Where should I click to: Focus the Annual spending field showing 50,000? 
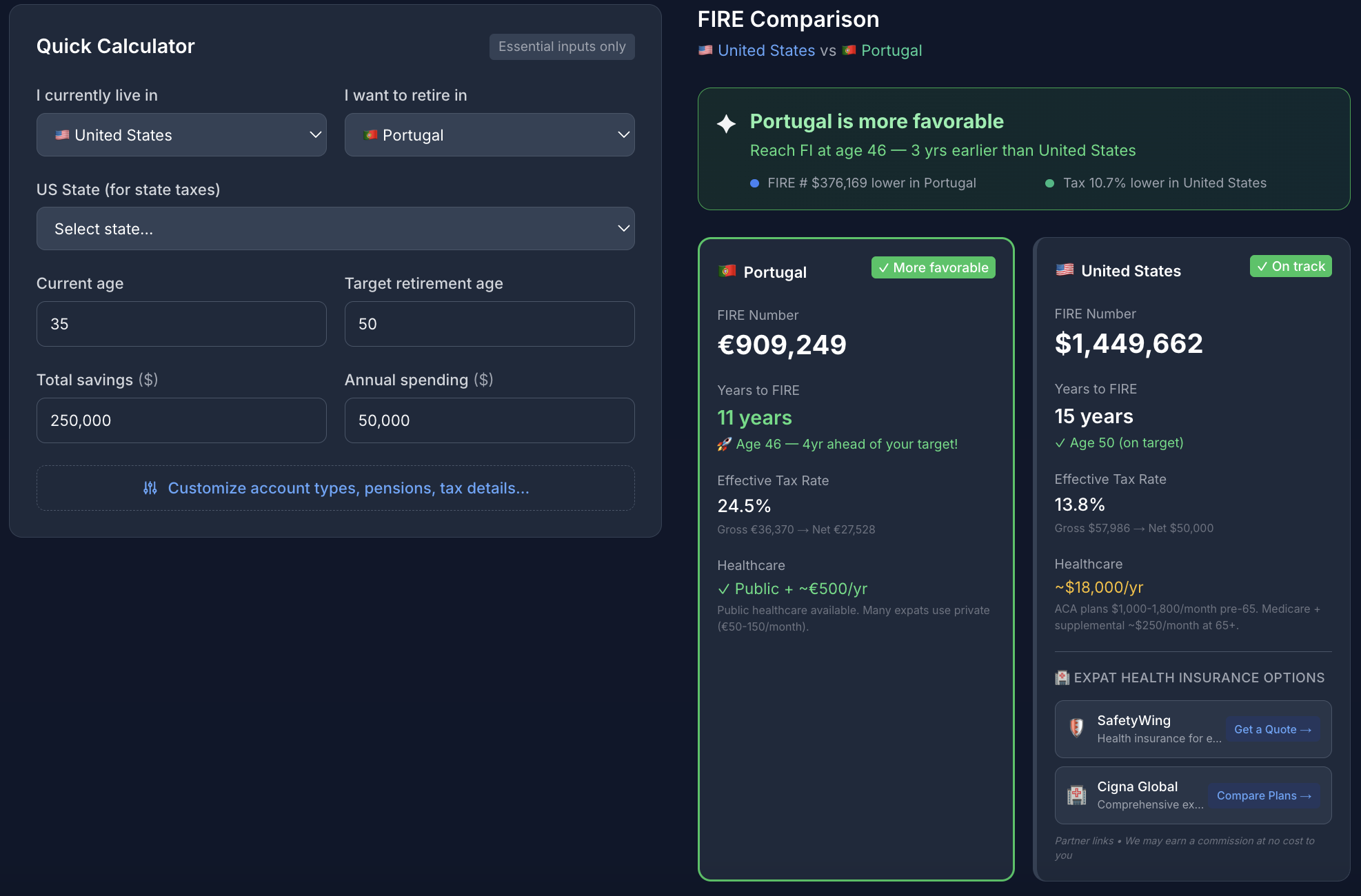click(x=490, y=420)
